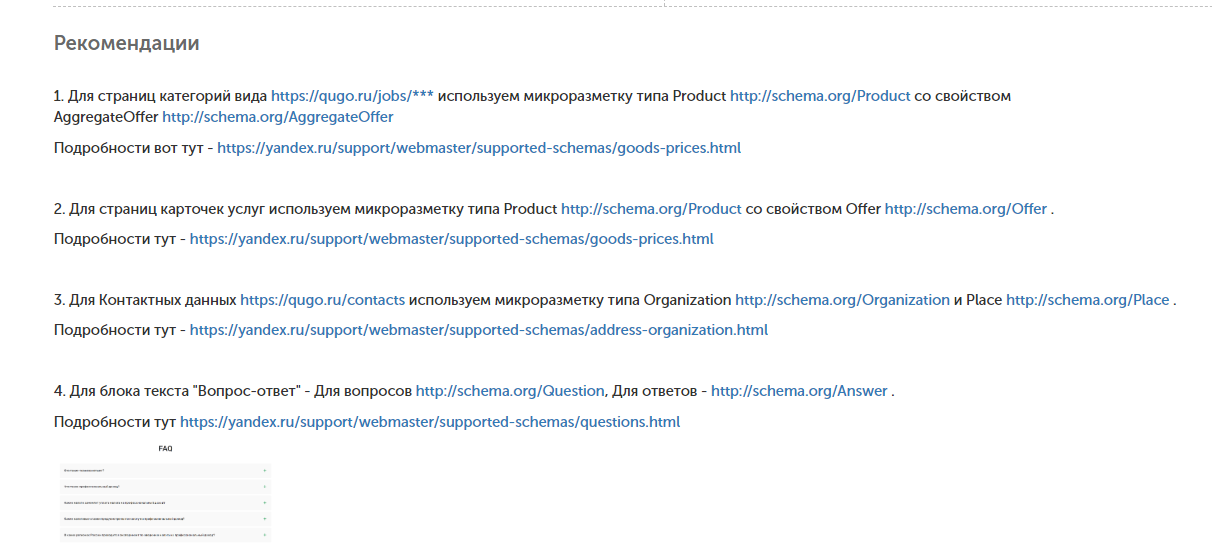Viewport: 1212px width, 556px height.
Task: Open Yandex goods-prices link under recommendation 2
Action: click(451, 239)
